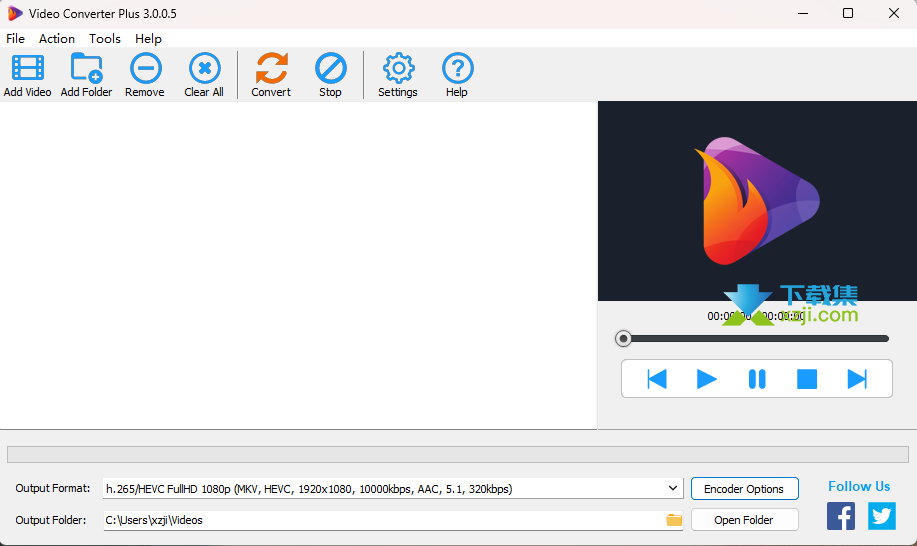
Task: Click the Add Folder toolbar icon
Action: point(87,68)
